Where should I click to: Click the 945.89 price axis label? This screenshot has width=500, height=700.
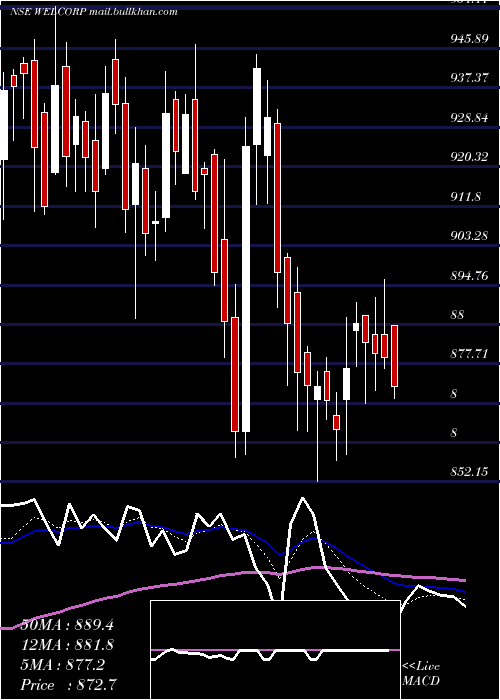tap(468, 39)
